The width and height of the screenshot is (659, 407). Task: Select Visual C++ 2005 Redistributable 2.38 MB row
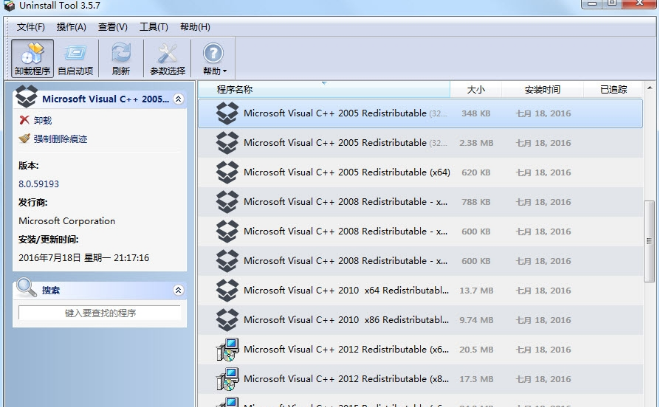click(420, 143)
